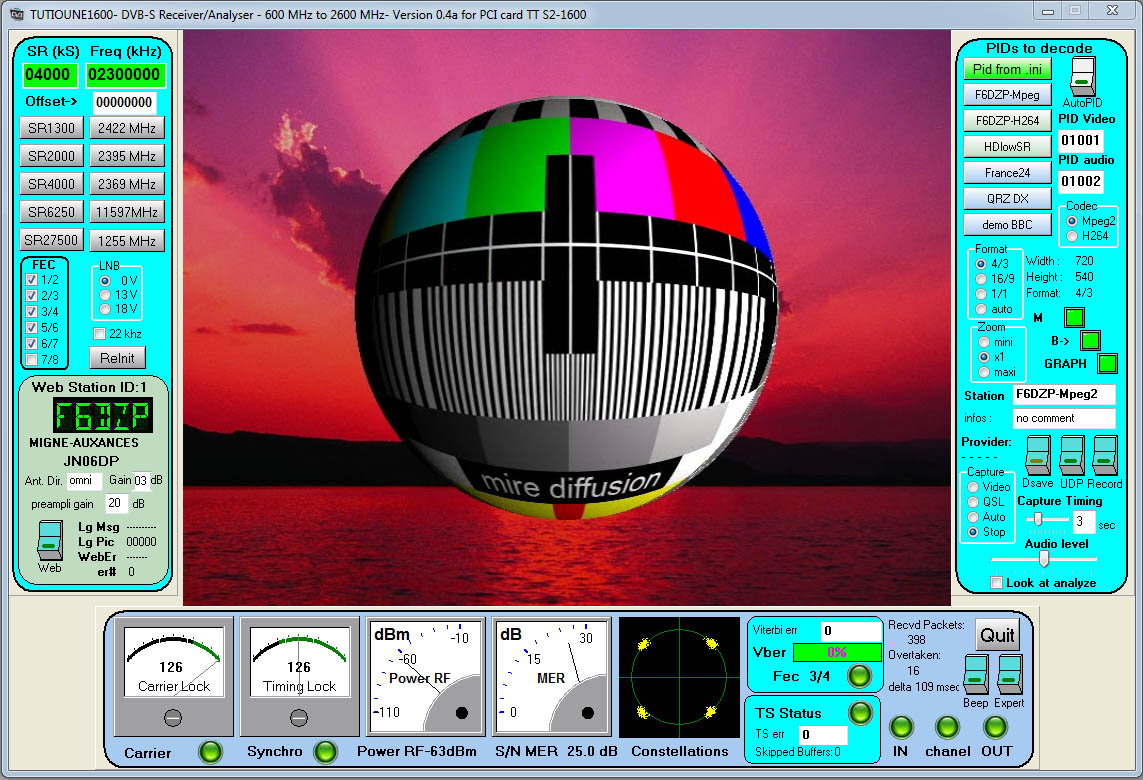Select the France24 preset button
The width and height of the screenshot is (1143, 780).
pos(1007,173)
